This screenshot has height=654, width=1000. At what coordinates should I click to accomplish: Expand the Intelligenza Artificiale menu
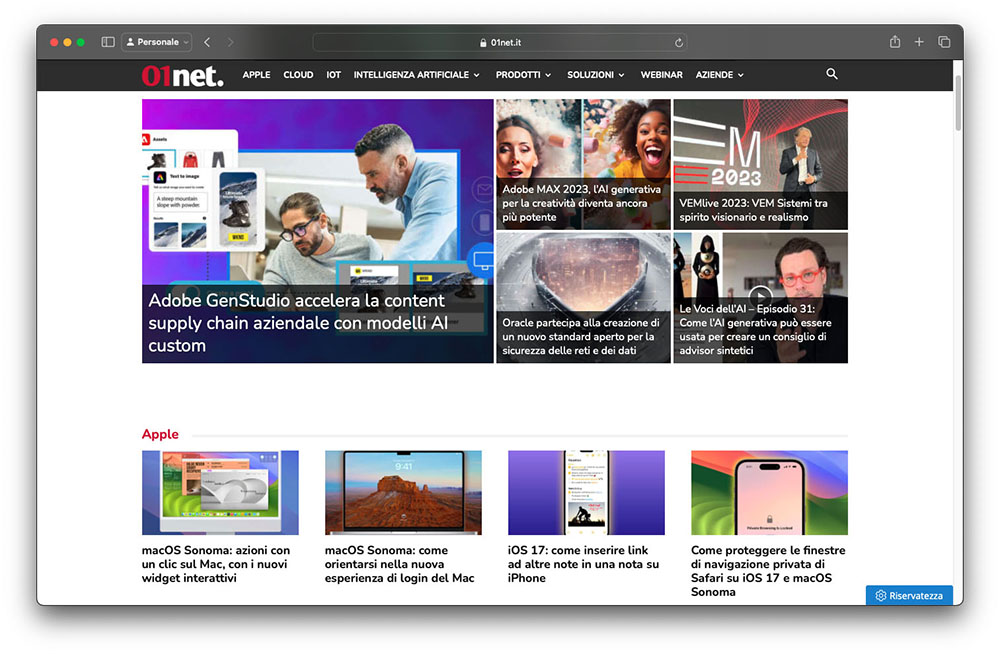(x=416, y=75)
